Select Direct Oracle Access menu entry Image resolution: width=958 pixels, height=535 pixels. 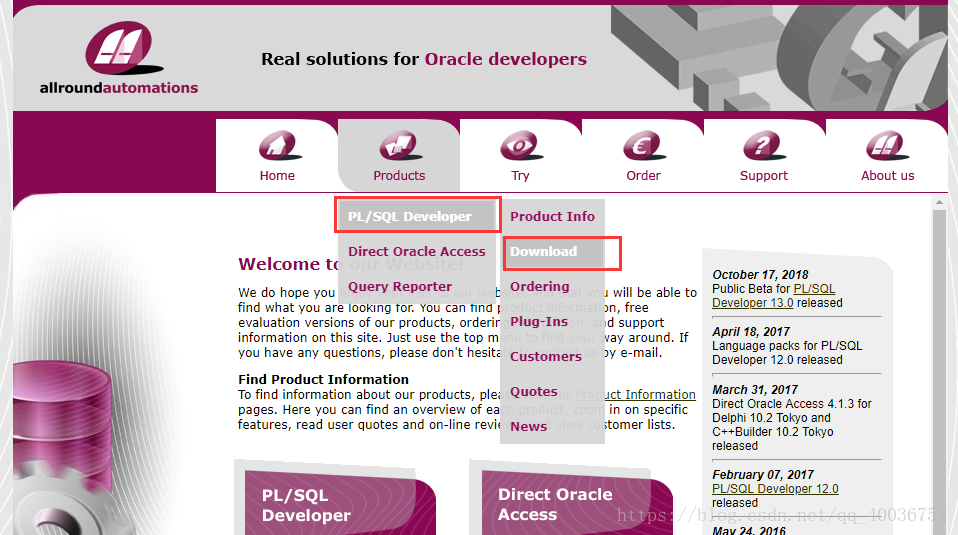(x=417, y=251)
